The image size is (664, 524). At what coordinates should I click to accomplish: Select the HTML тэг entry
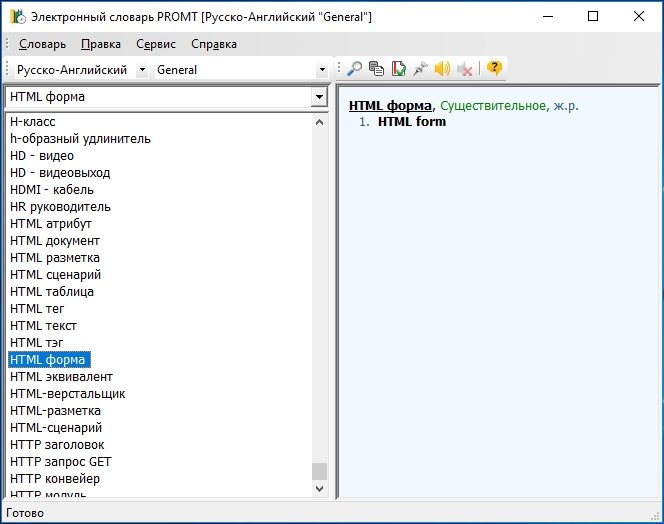coord(37,343)
